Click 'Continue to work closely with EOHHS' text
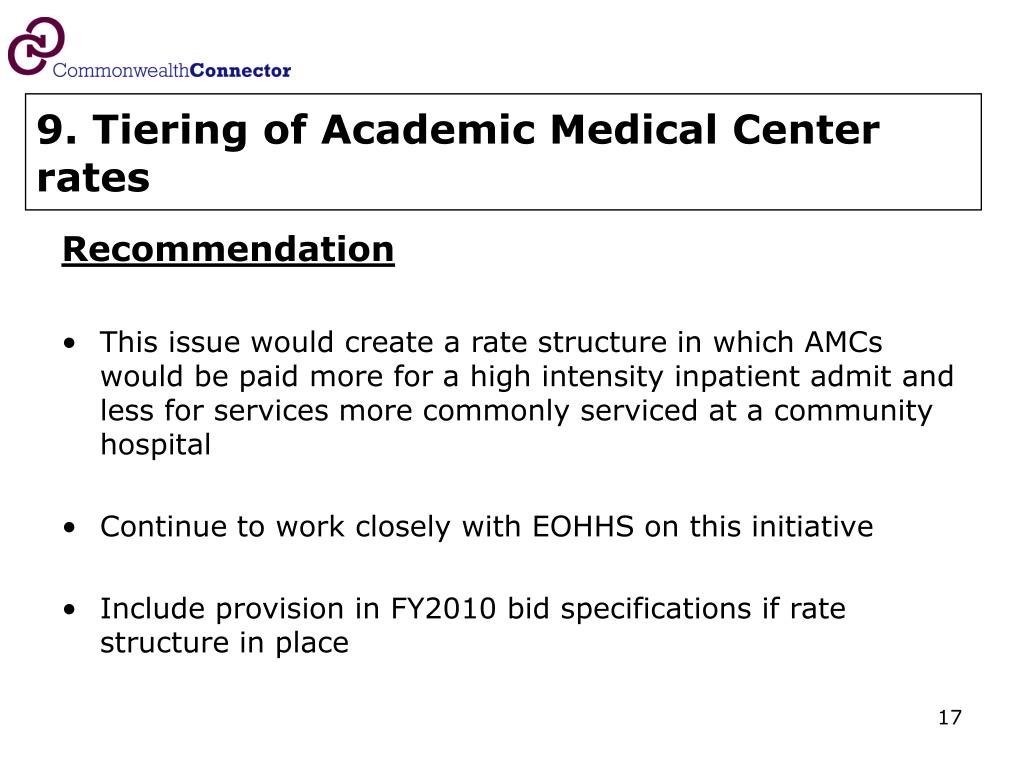The image size is (1024, 768). coord(367,527)
